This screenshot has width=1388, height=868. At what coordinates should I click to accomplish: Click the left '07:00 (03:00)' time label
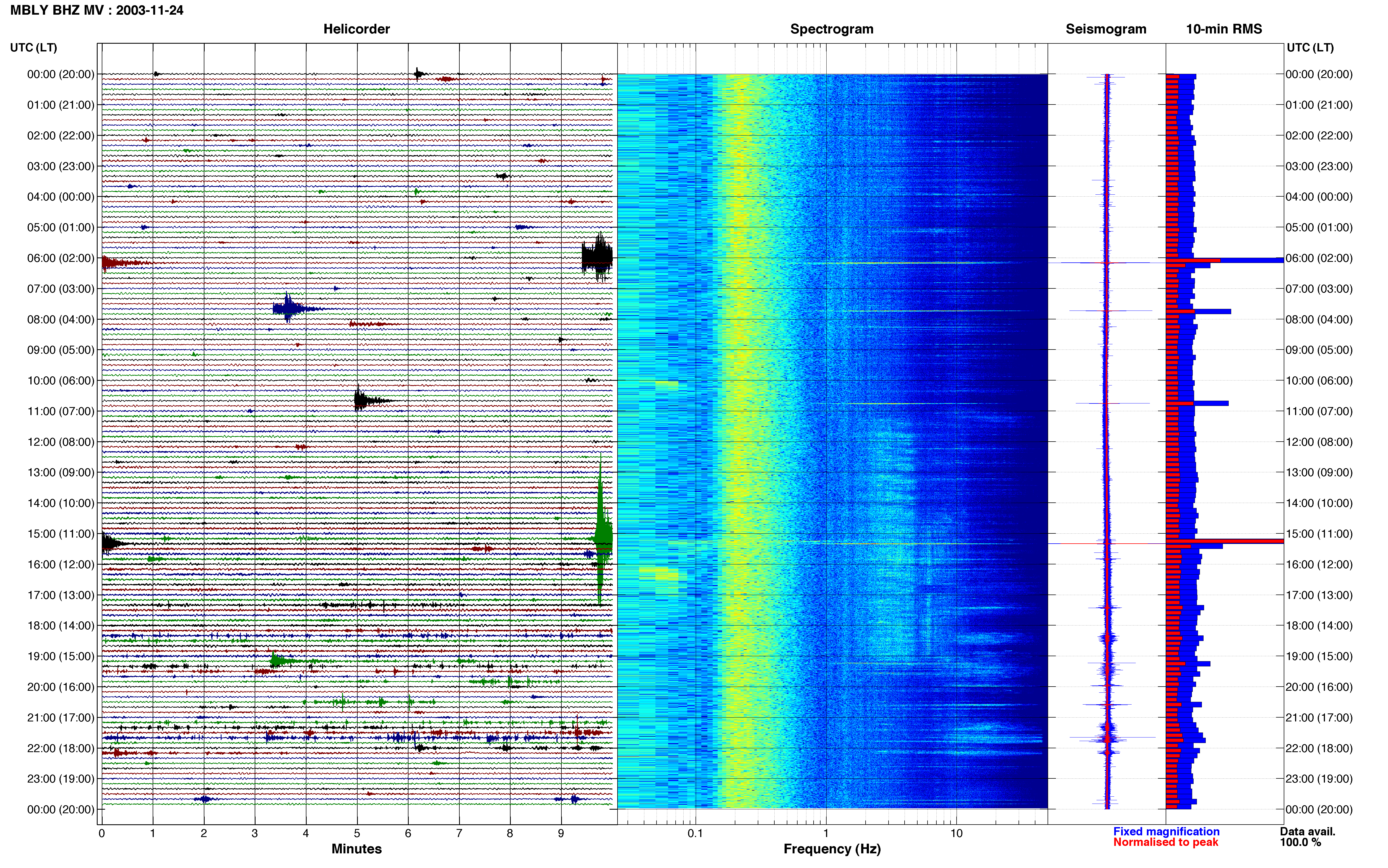click(61, 289)
